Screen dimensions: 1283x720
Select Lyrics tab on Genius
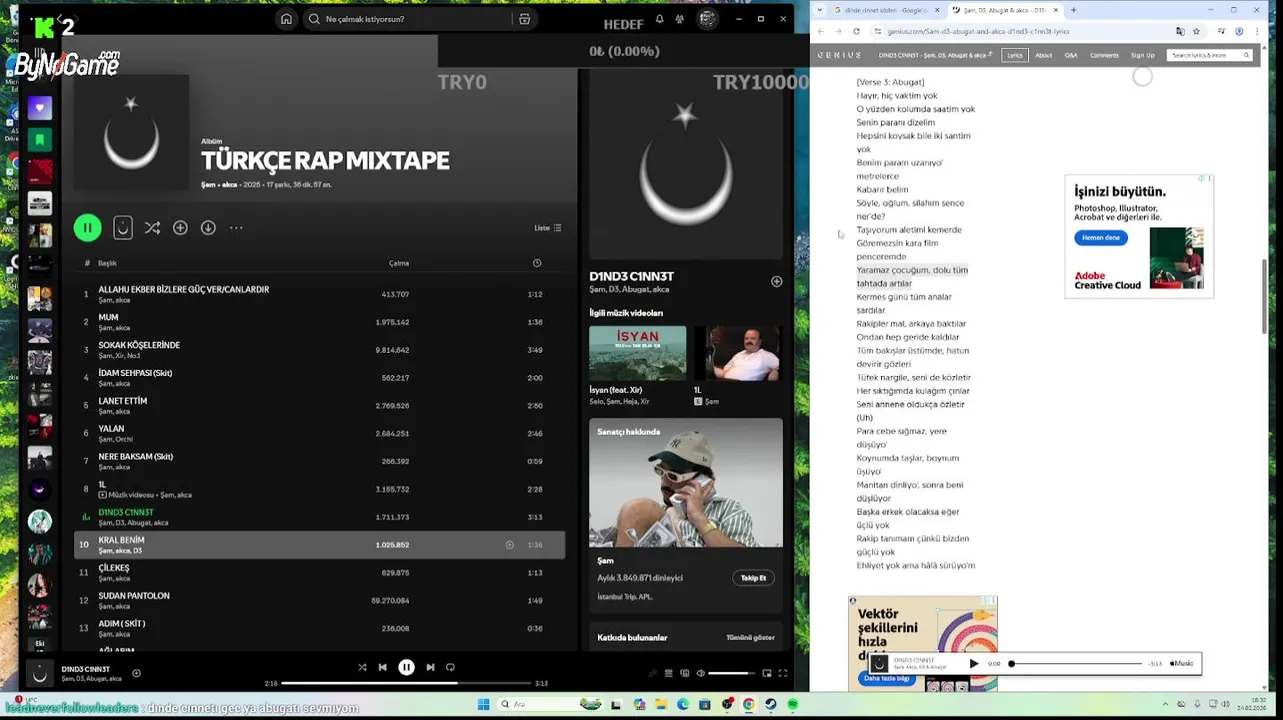(1015, 55)
